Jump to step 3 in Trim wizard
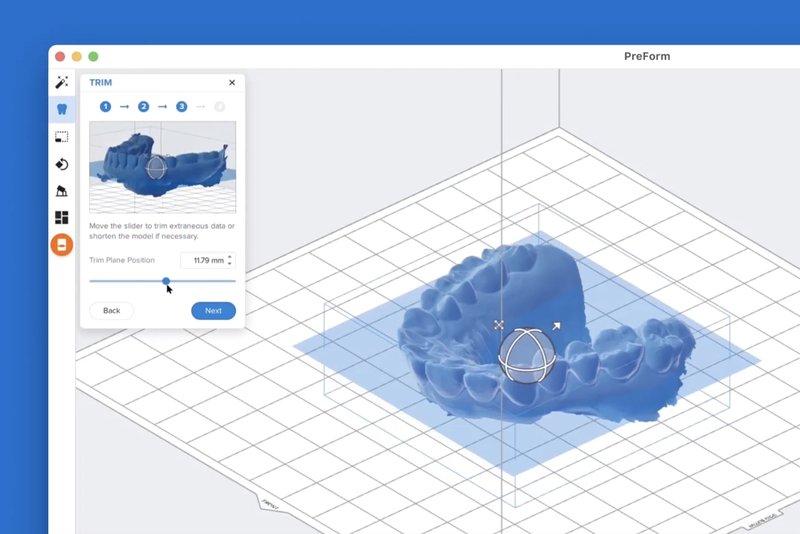The width and height of the screenshot is (800, 534). (x=181, y=106)
